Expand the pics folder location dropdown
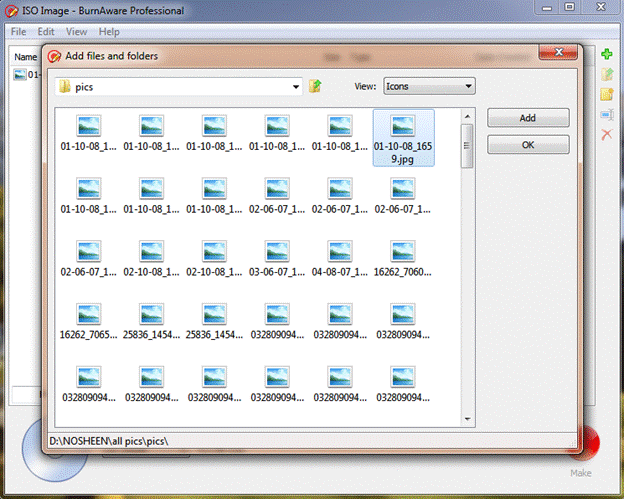624x499 pixels. (x=296, y=87)
